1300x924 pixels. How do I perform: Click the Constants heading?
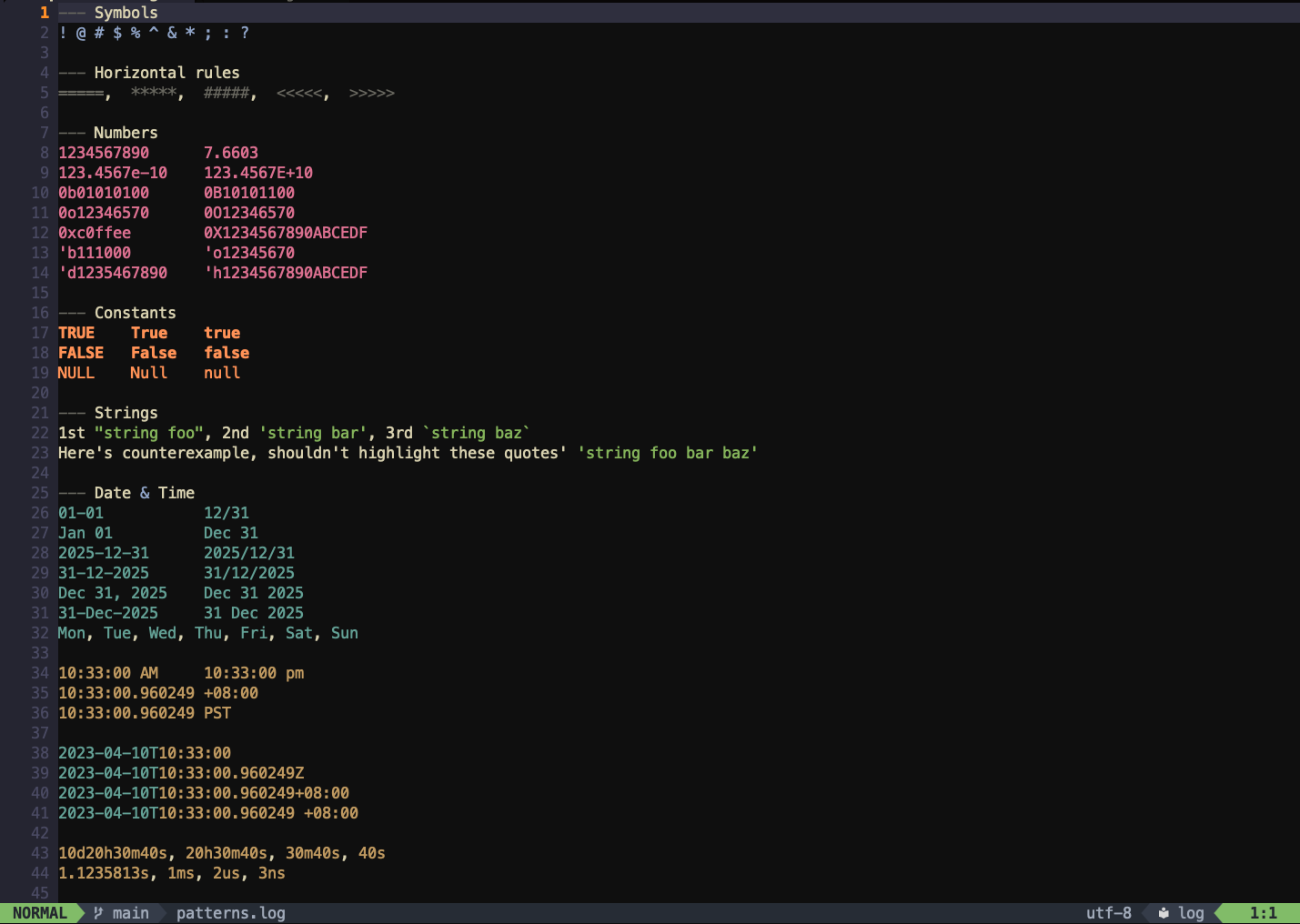pos(136,313)
